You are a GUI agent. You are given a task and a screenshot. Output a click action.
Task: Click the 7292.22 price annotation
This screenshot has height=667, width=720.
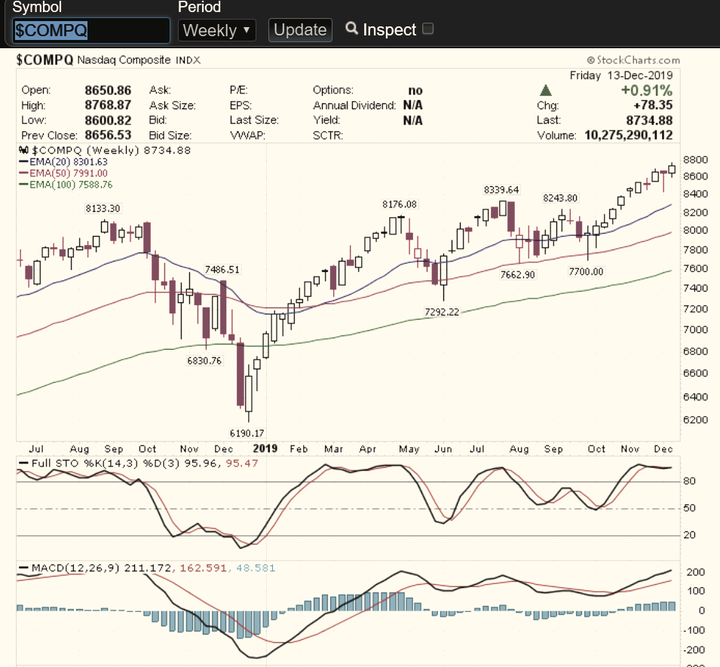click(x=442, y=312)
